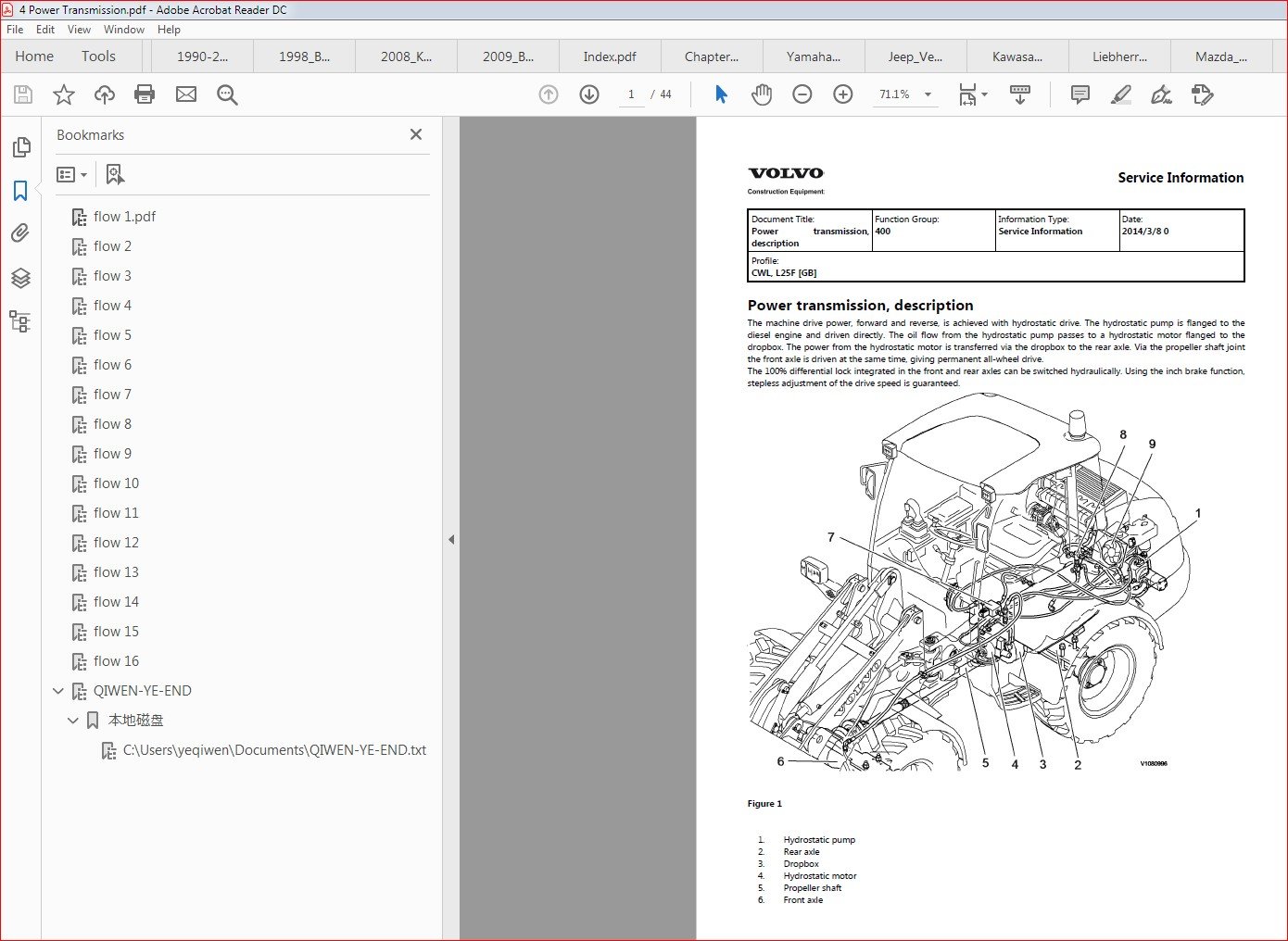Screen dimensions: 1288x941
Task: Switch to the 1990-2... document tab
Action: point(202,56)
